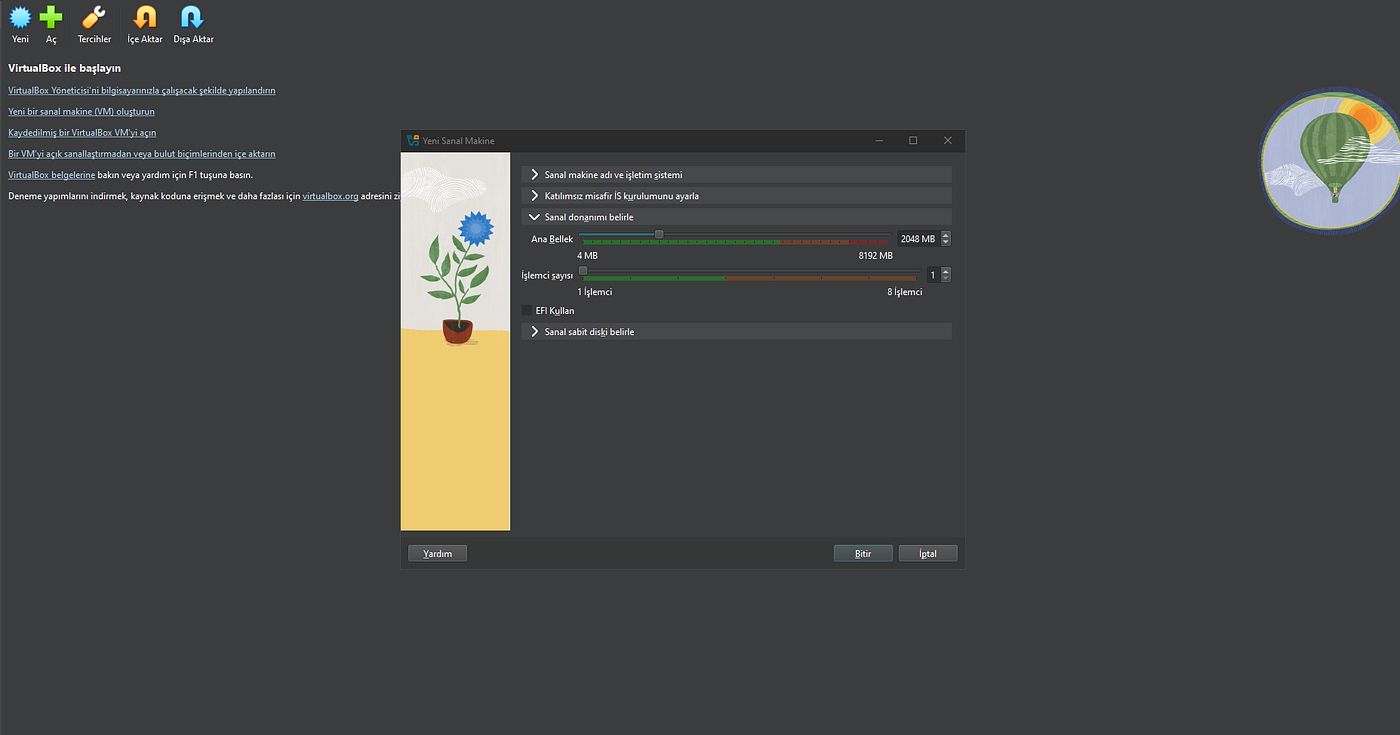Toggle the EFI Kullan checkbox
Image resolution: width=1400 pixels, height=735 pixels.
pos(527,311)
